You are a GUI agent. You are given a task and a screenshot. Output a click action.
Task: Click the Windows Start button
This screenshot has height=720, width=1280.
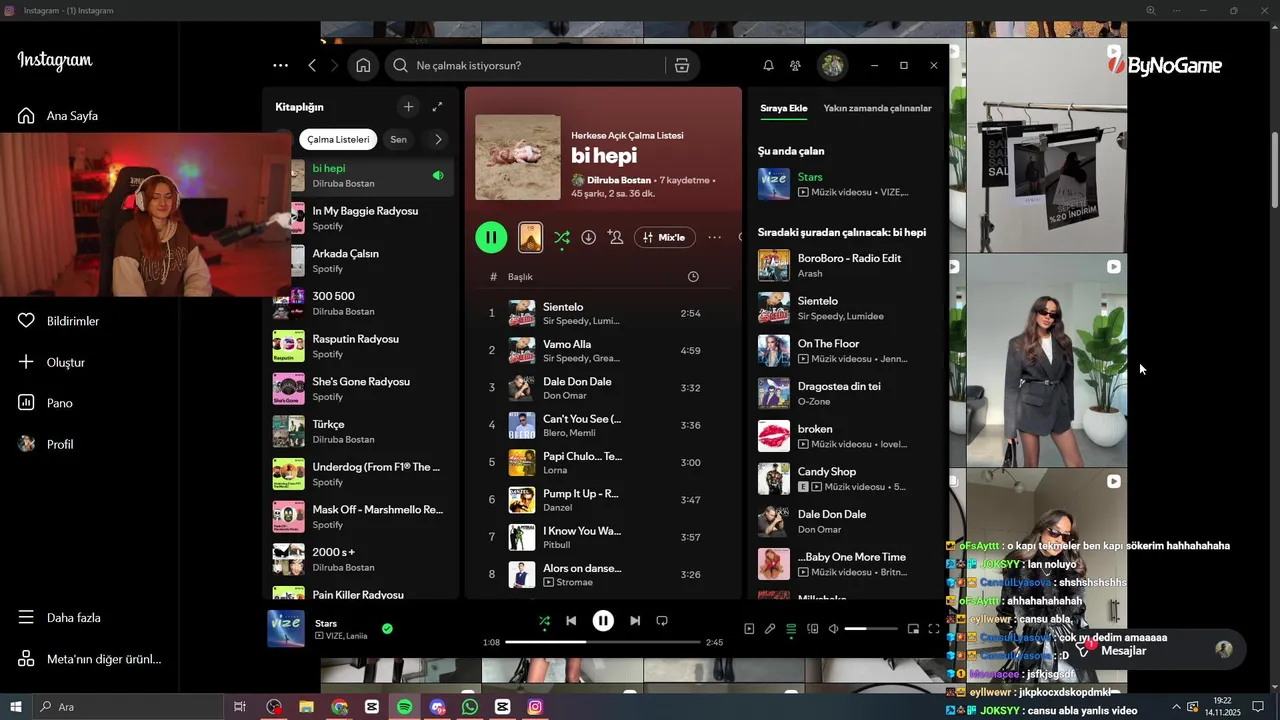(x=16, y=707)
